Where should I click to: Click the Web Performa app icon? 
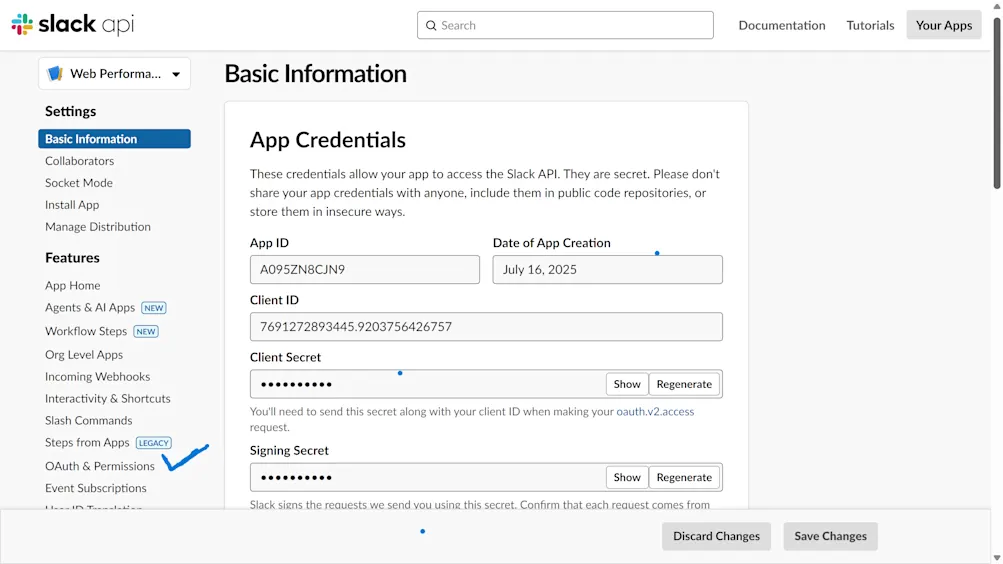55,74
